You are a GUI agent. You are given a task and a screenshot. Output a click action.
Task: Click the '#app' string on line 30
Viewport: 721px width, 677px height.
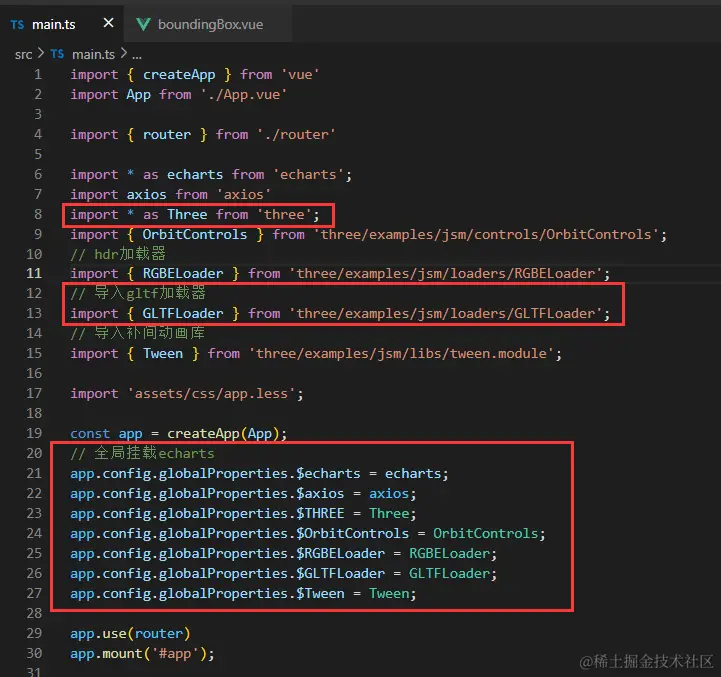tap(175, 654)
